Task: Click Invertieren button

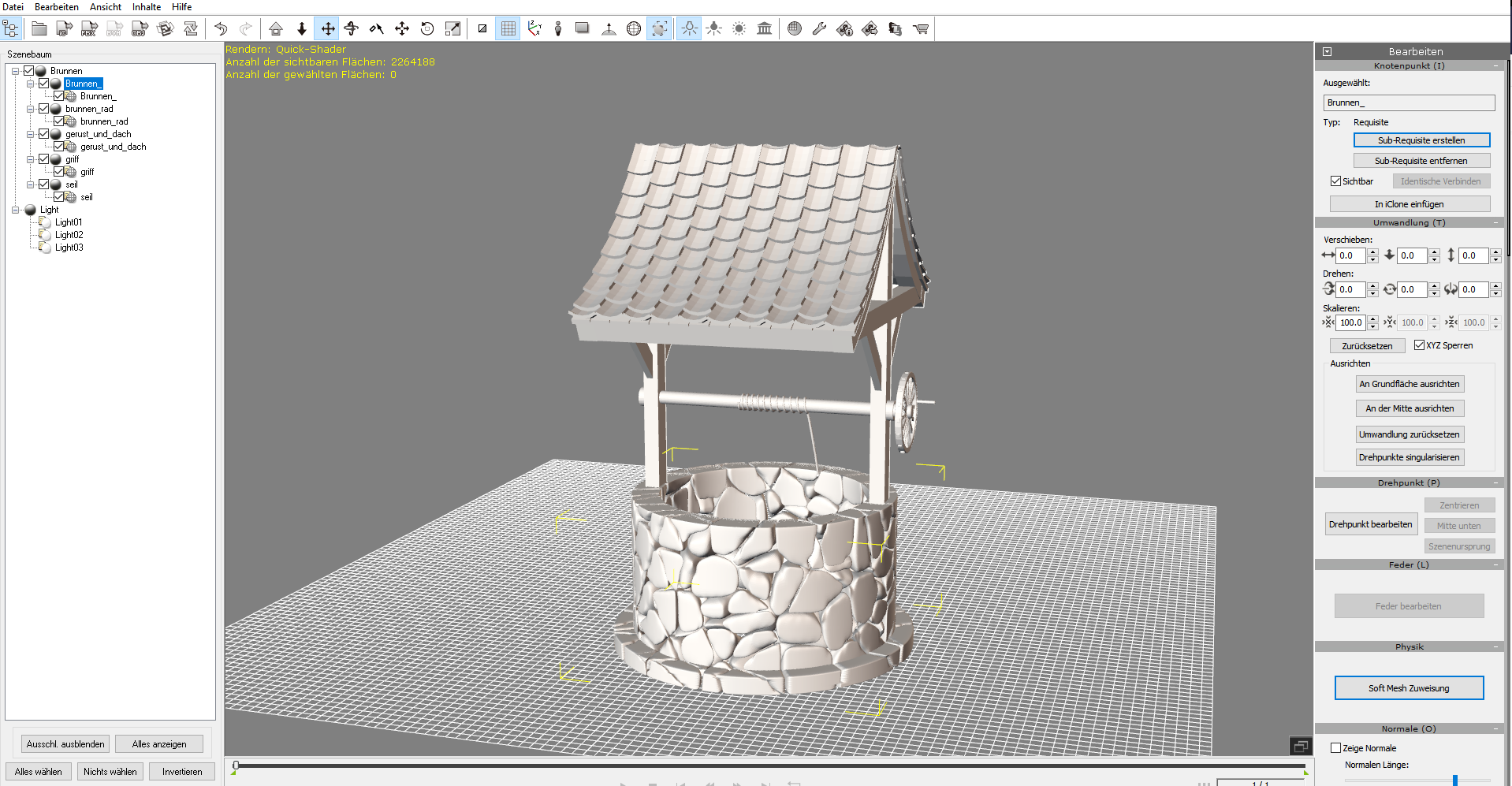Action: [182, 772]
